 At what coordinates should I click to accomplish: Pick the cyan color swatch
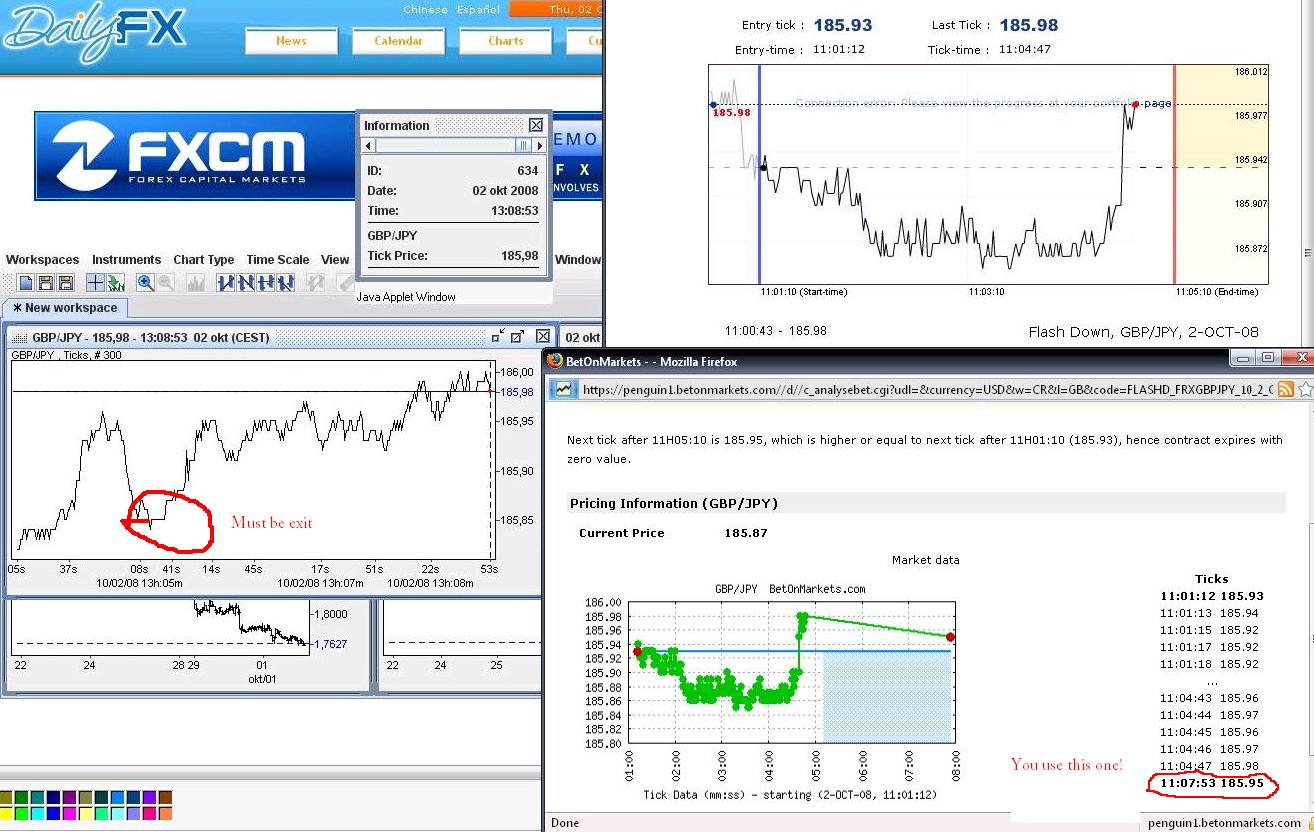pos(37,813)
